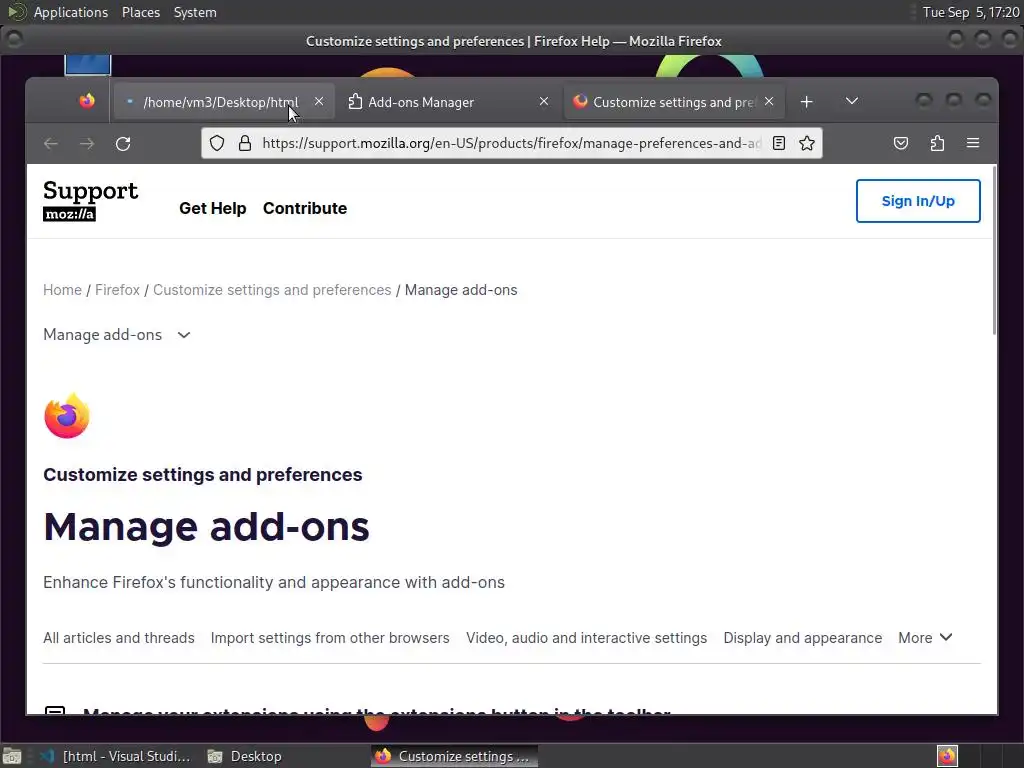Switch to Visual Studio taskbar window
1024x768 pixels.
click(116, 756)
